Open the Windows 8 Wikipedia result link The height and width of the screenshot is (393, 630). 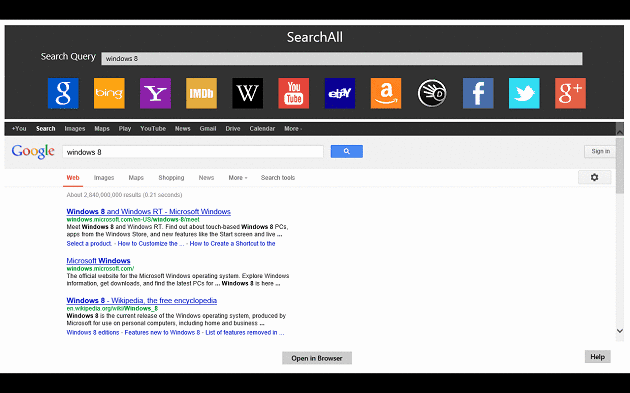(x=141, y=300)
